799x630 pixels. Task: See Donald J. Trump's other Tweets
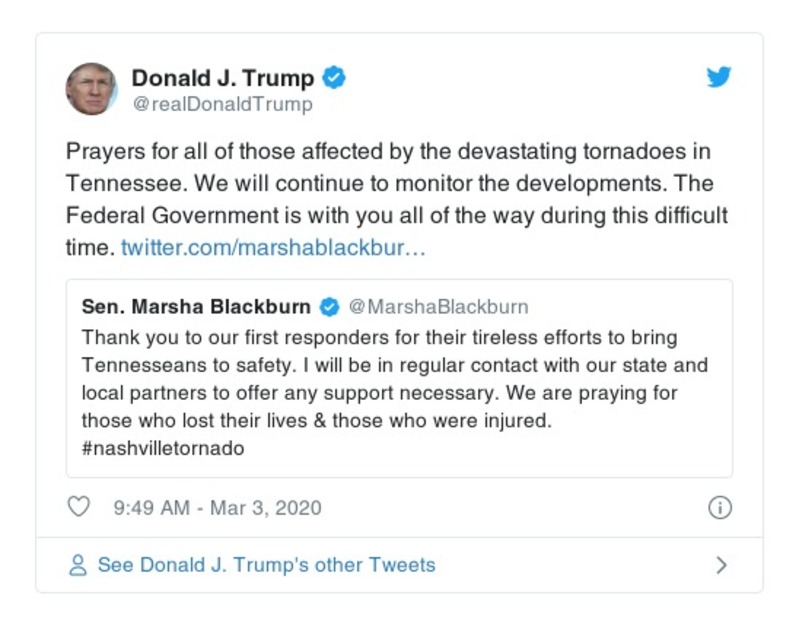[266, 565]
